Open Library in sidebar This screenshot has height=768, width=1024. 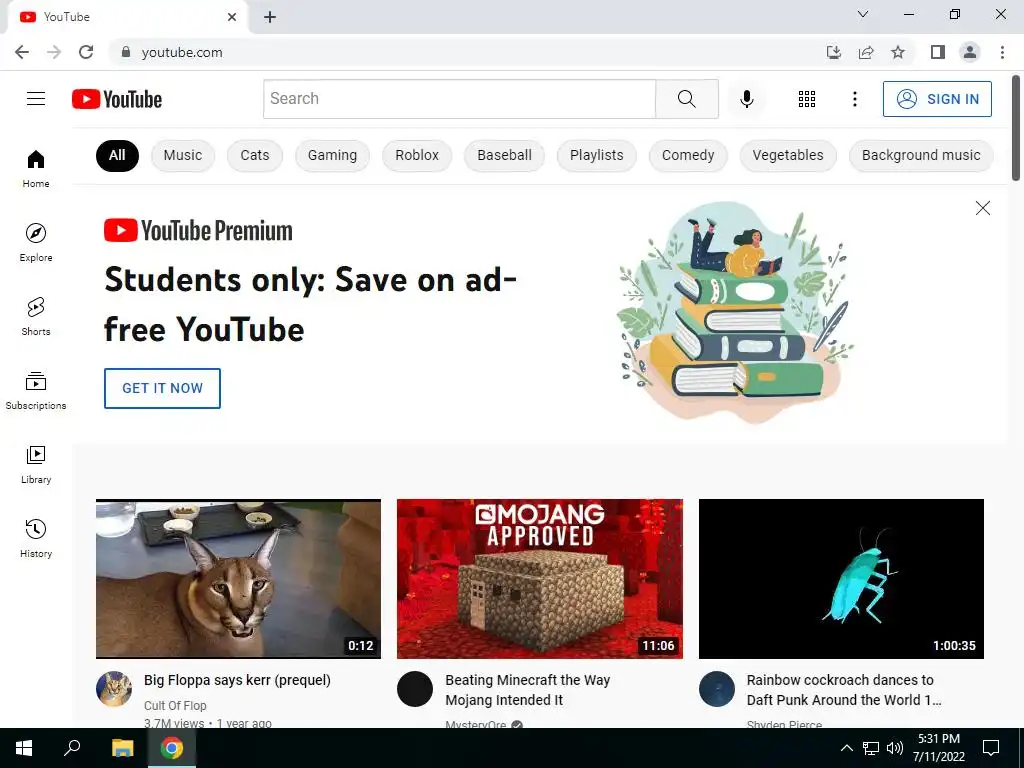pos(36,464)
